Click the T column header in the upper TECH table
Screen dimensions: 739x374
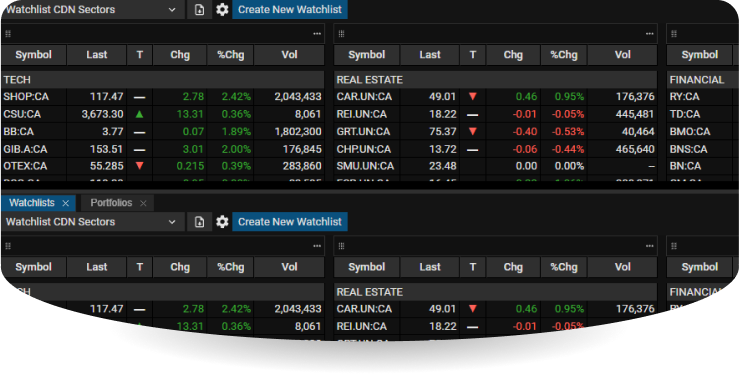[140, 55]
